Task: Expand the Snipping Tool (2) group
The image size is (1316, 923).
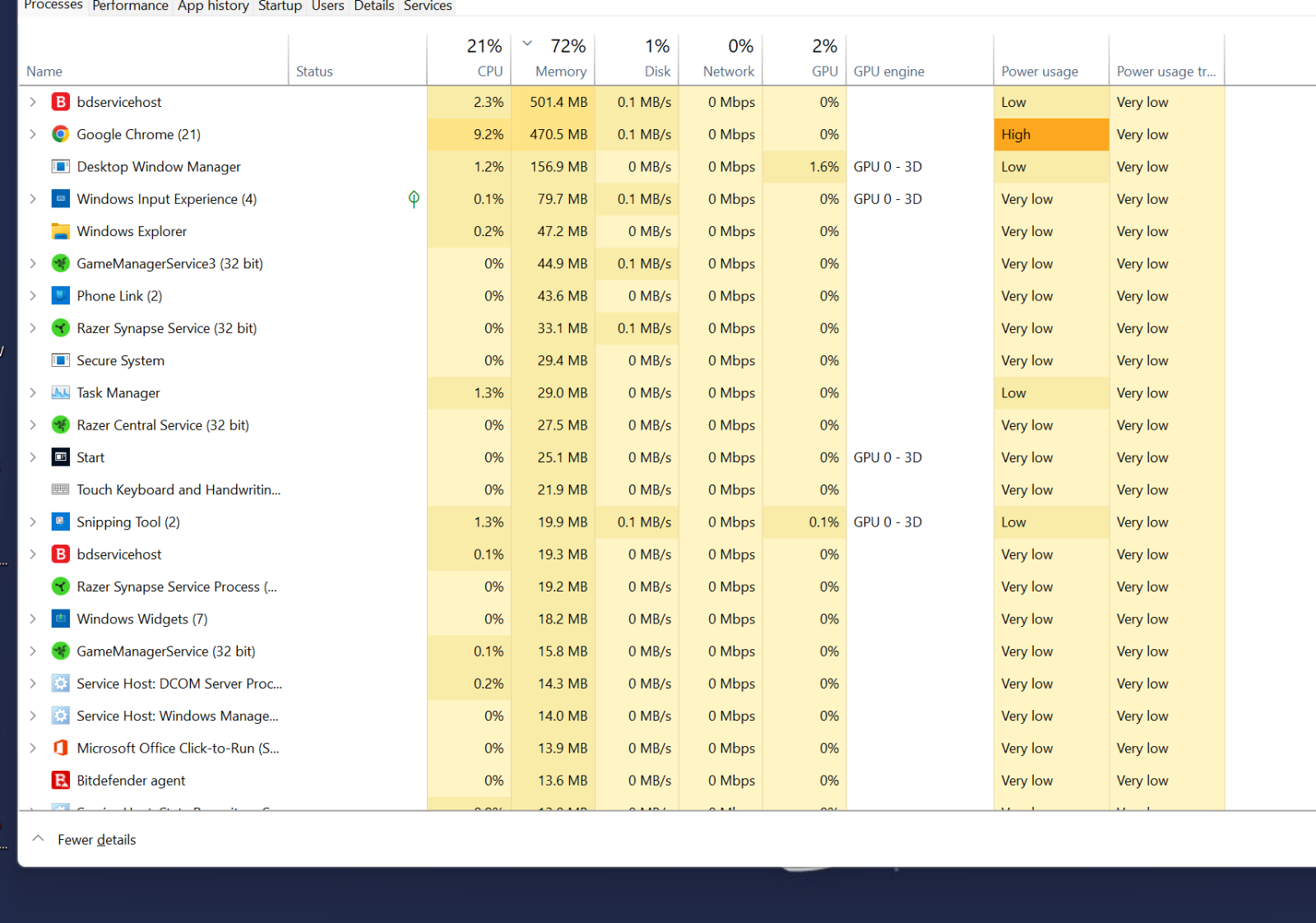Action: point(33,522)
